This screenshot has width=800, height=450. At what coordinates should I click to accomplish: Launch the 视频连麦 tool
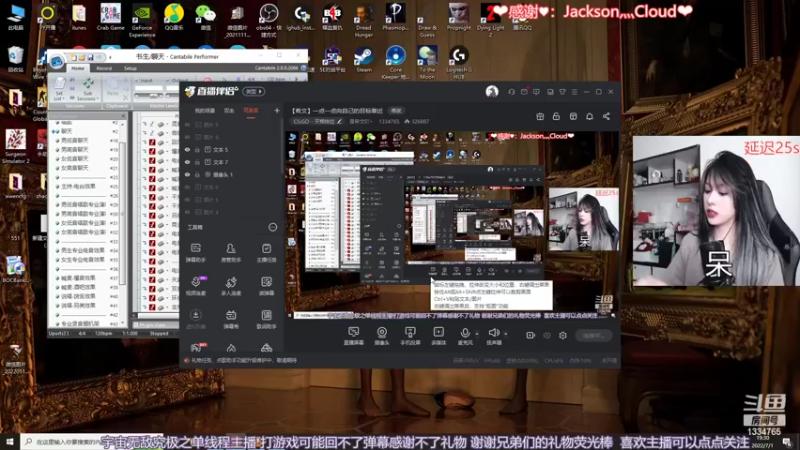tap(195, 286)
